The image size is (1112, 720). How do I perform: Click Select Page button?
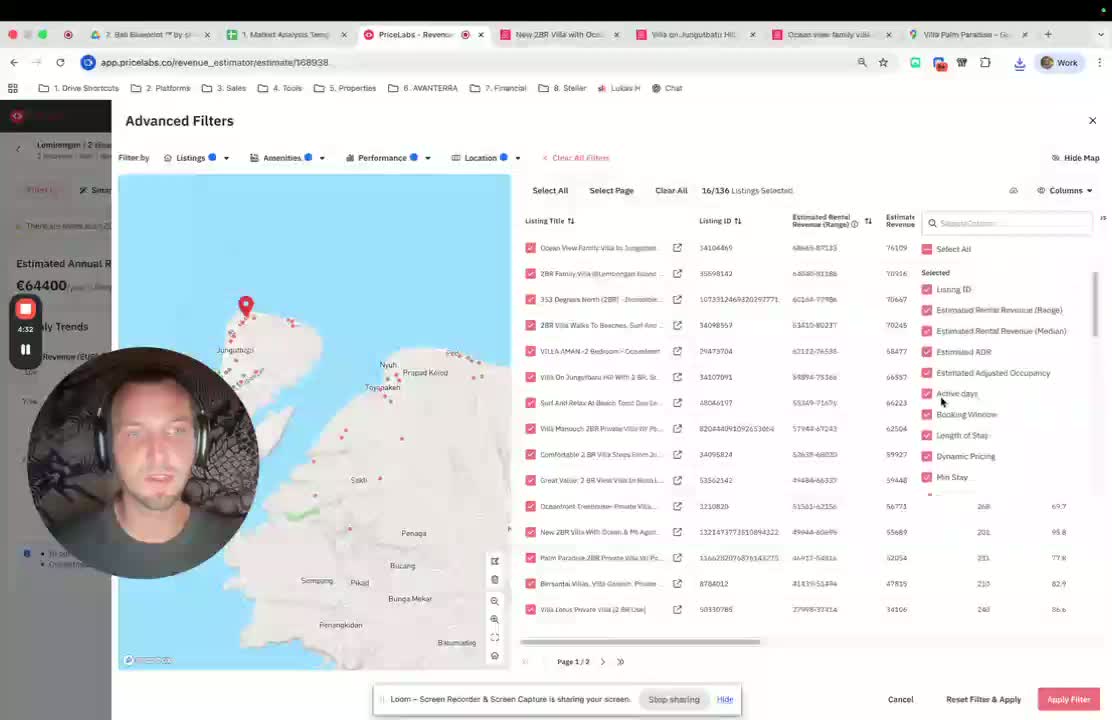coord(611,190)
